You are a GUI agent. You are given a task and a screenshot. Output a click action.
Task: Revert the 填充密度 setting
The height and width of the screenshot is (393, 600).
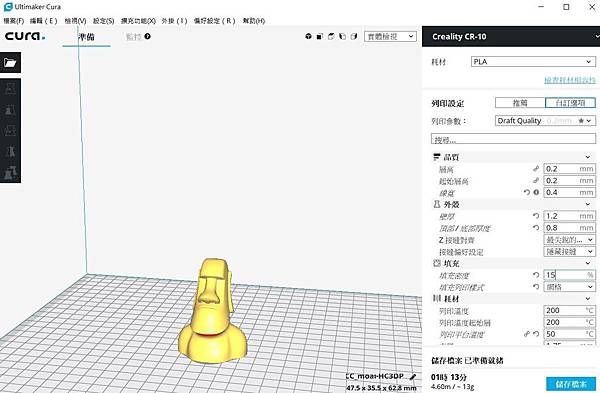(536, 275)
